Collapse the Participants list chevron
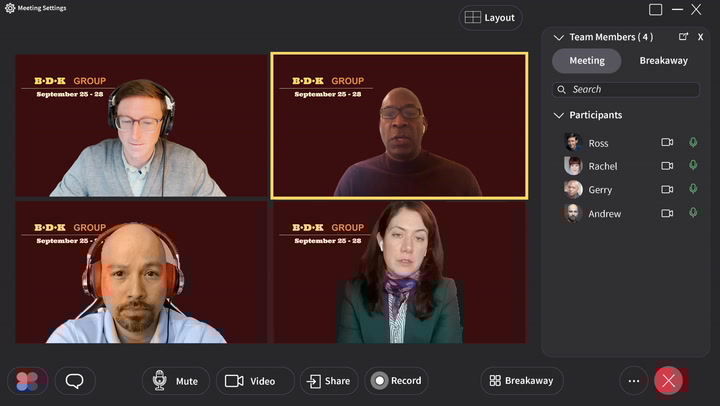 tap(558, 115)
